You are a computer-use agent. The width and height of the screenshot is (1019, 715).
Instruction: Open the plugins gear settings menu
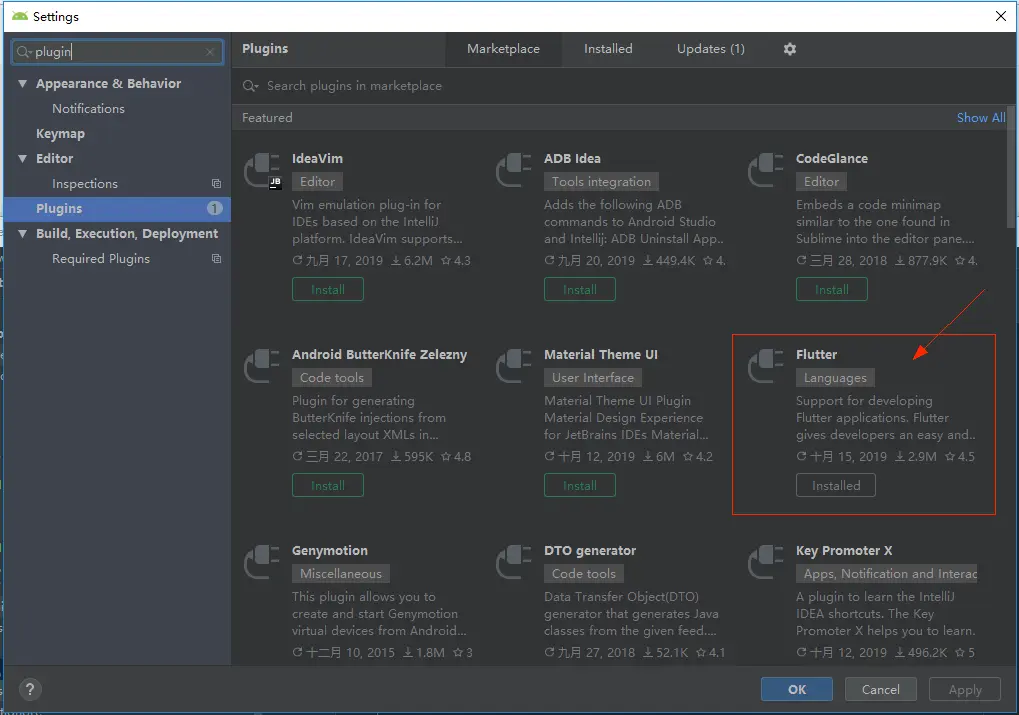coord(790,49)
